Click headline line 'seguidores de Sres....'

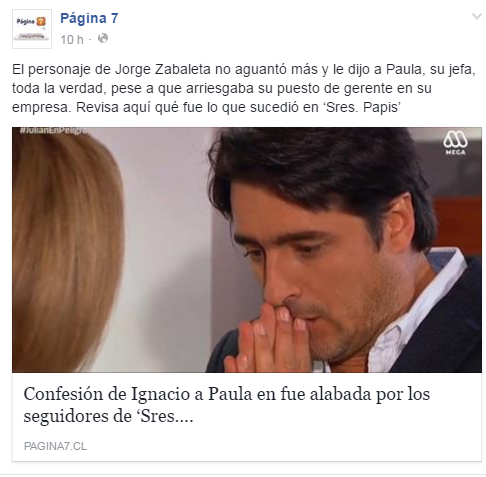[108, 416]
